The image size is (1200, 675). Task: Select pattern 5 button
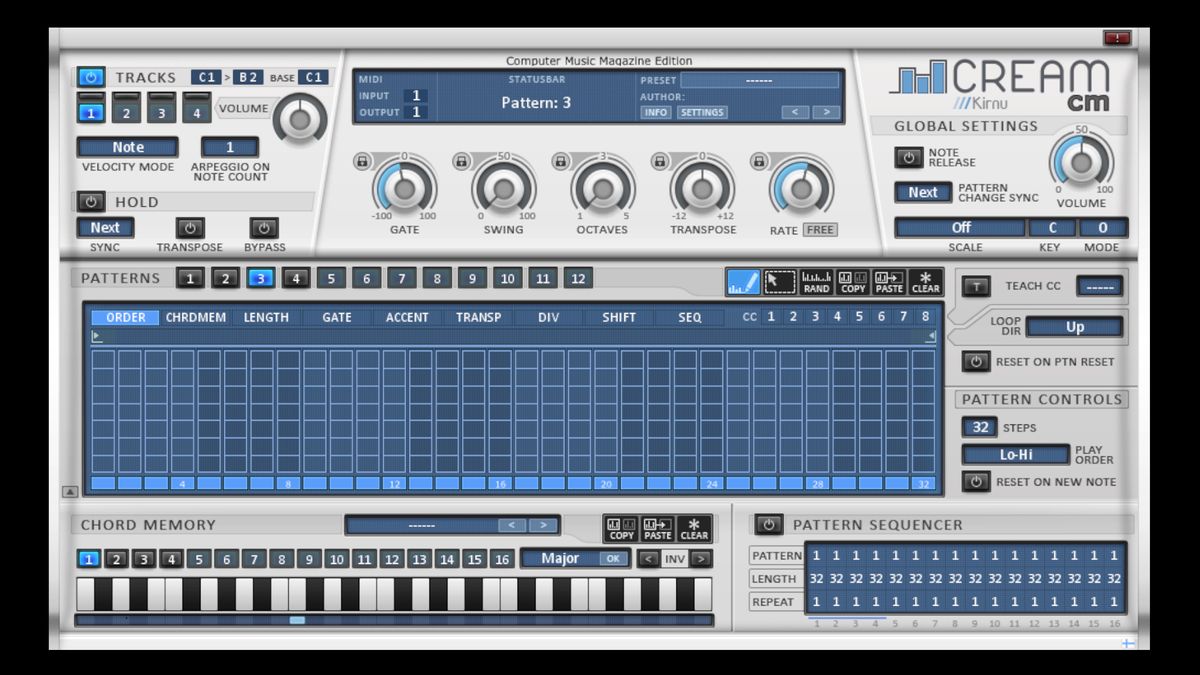click(x=331, y=279)
